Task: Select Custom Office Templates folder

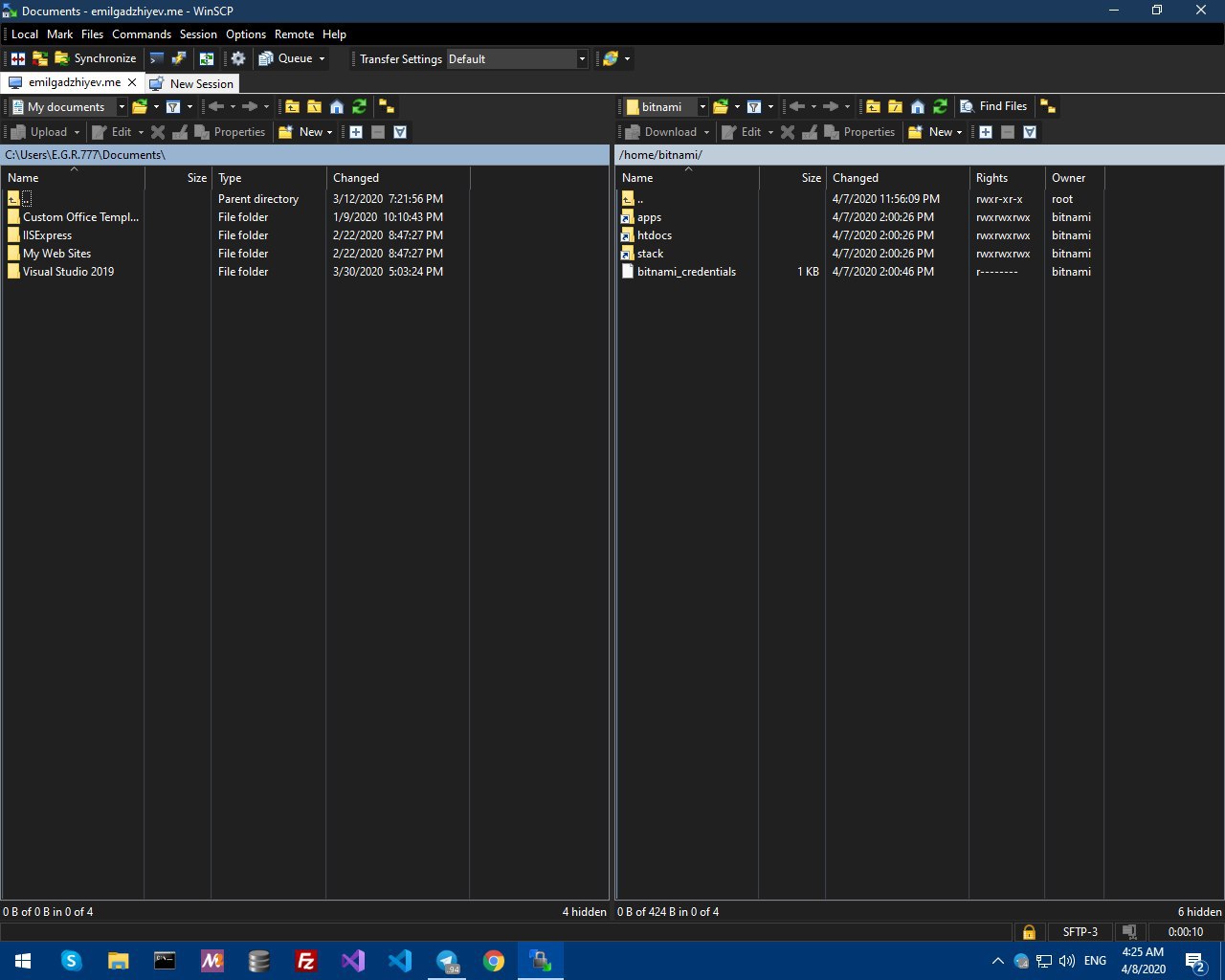Action: [73, 217]
